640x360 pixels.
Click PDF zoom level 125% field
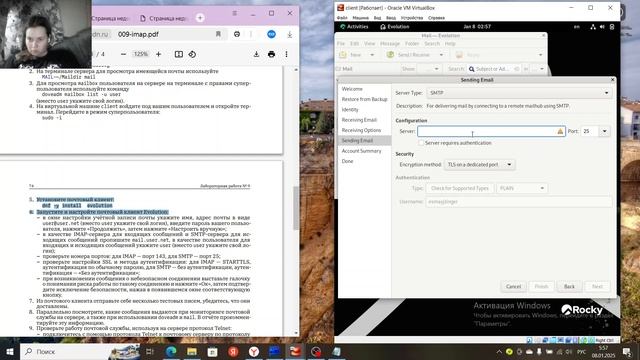pyautogui.click(x=141, y=54)
